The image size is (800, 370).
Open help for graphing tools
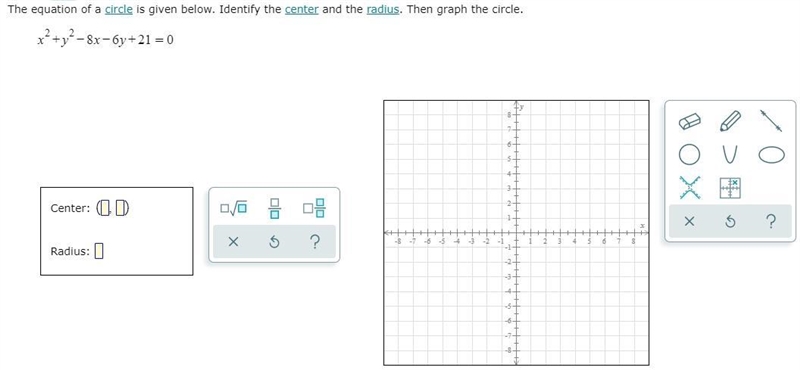771,221
